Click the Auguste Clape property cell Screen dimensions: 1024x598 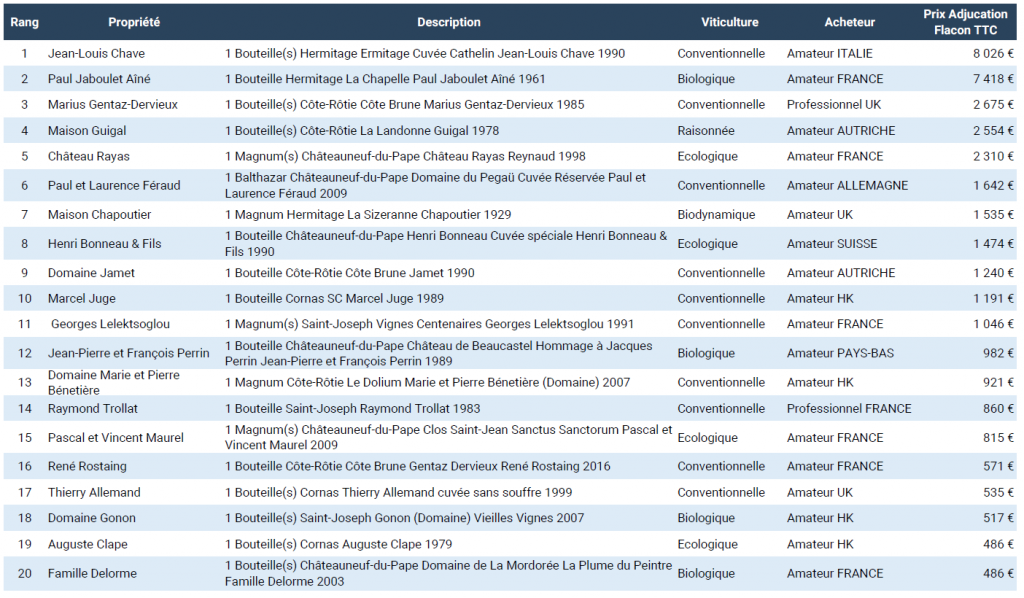coord(88,544)
